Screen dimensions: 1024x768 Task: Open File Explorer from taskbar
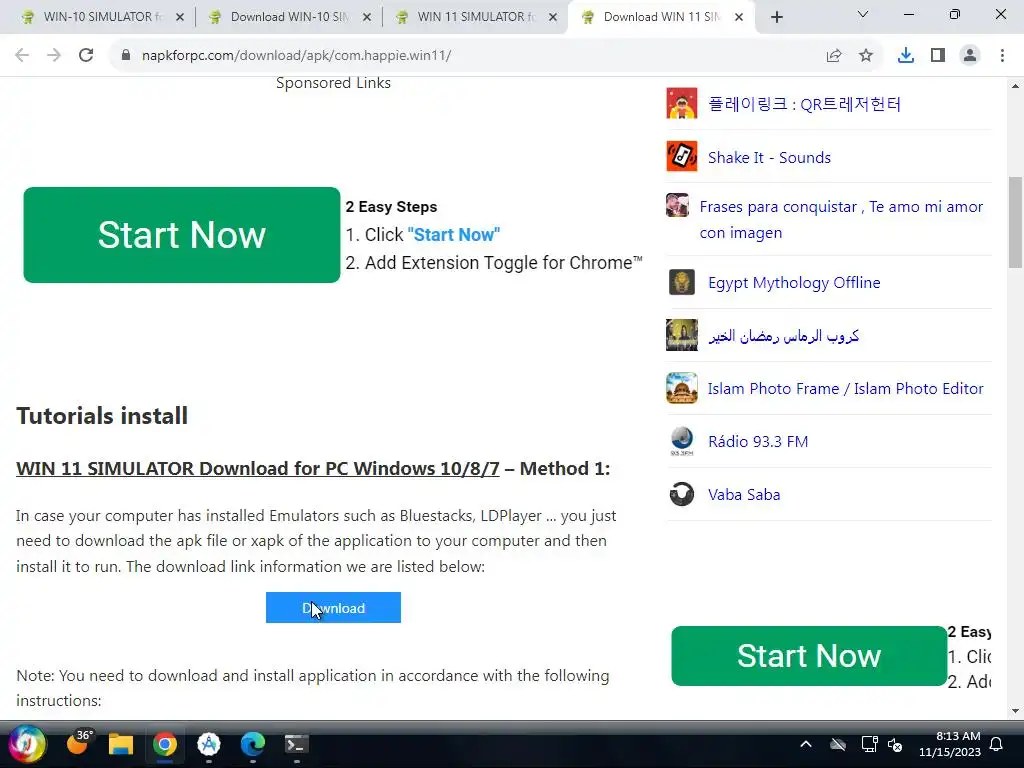click(121, 744)
